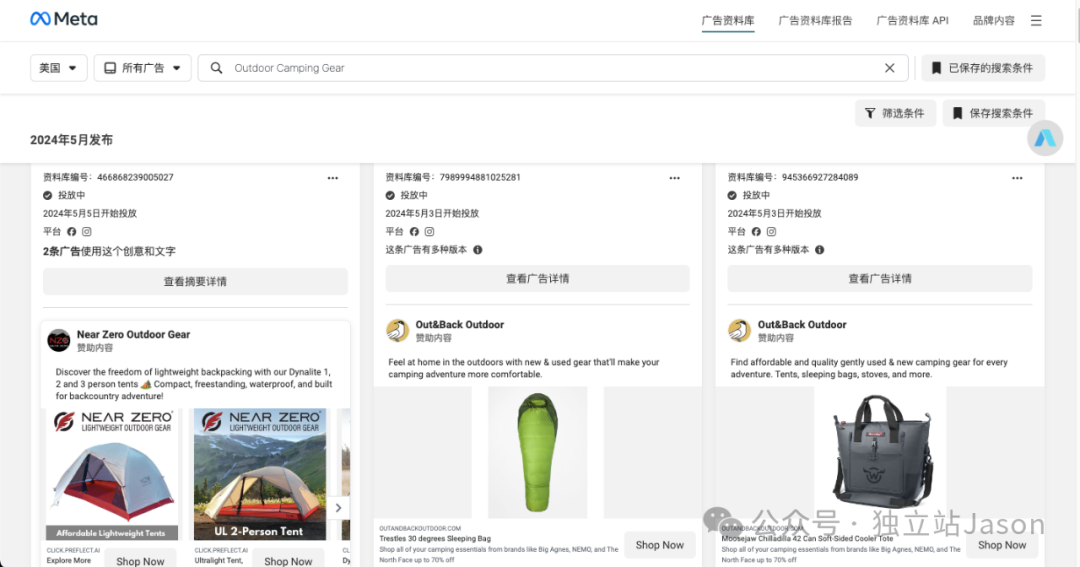Click the UL 2-Person Tent image
Screen dimensions: 1080x567
(x=260, y=474)
